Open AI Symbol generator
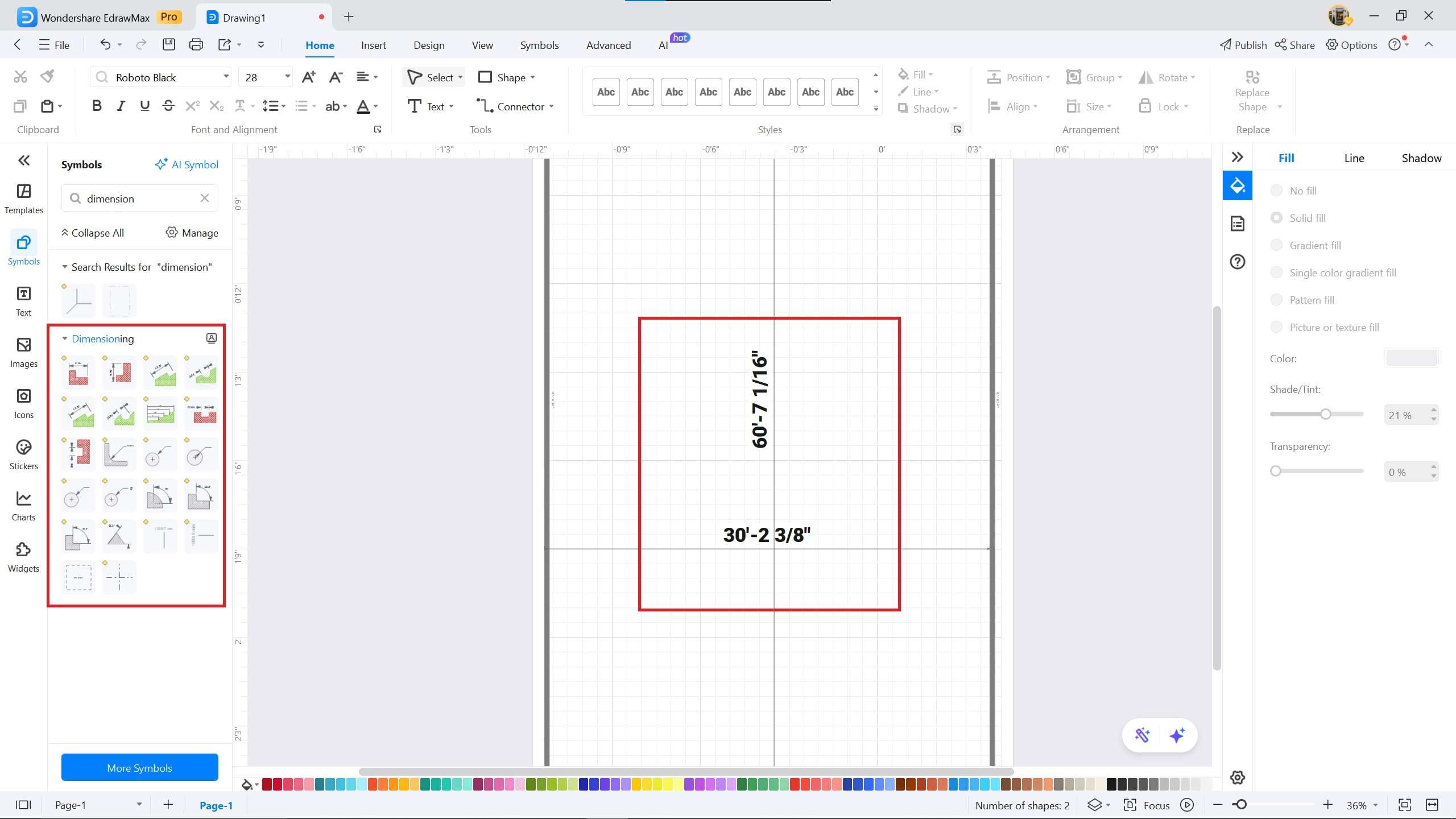1456x819 pixels. point(187,164)
